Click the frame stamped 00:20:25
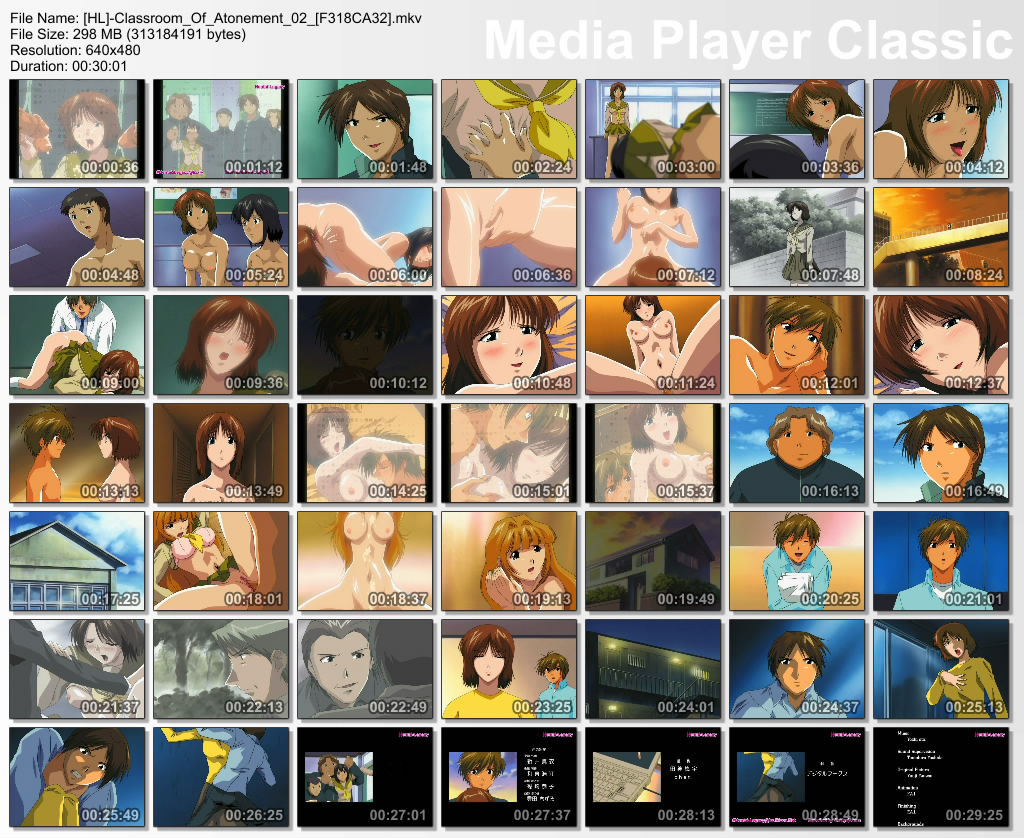 click(x=797, y=561)
